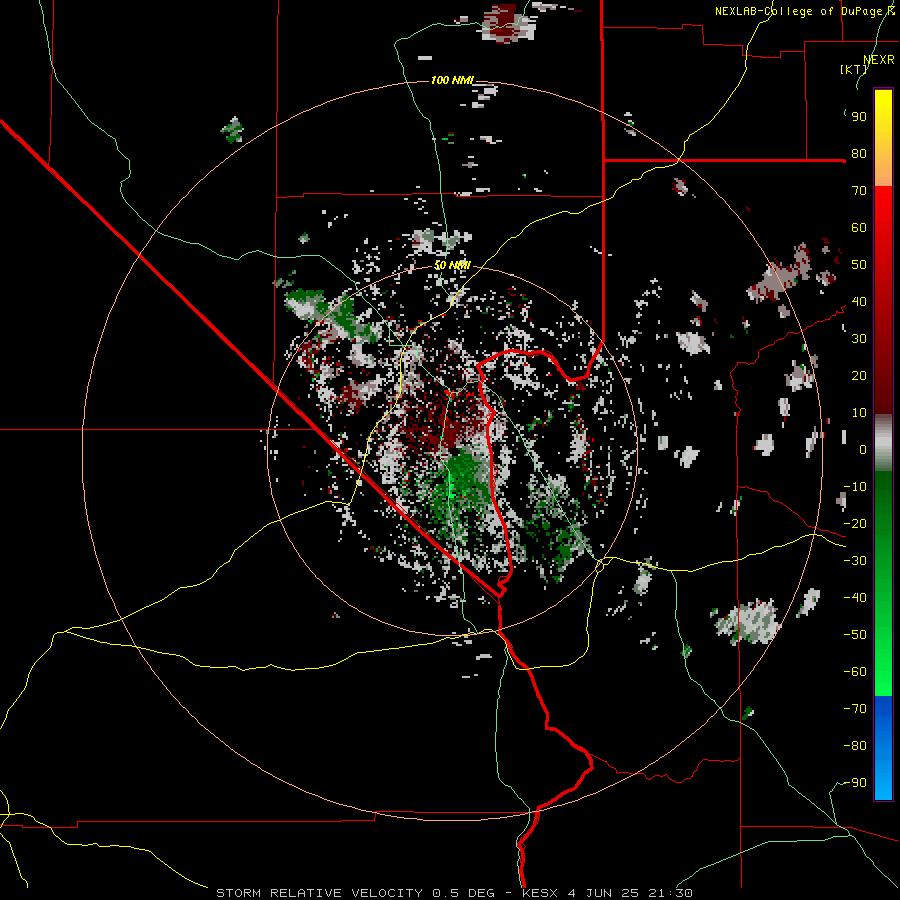The image size is (900, 900).
Task: Select the 10 value on velocity scale
Action: click(x=859, y=413)
